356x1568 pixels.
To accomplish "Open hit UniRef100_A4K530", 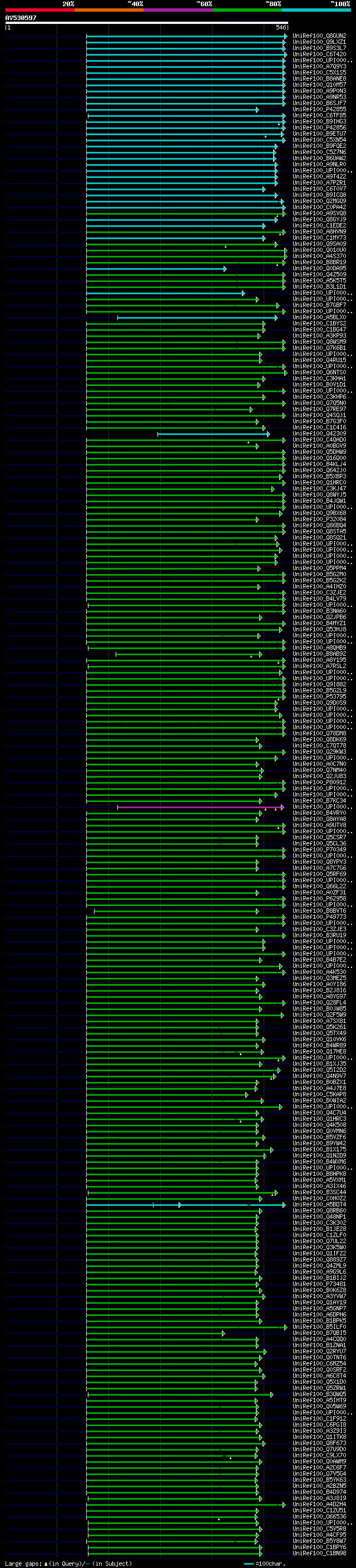I will pyautogui.click(x=319, y=973).
